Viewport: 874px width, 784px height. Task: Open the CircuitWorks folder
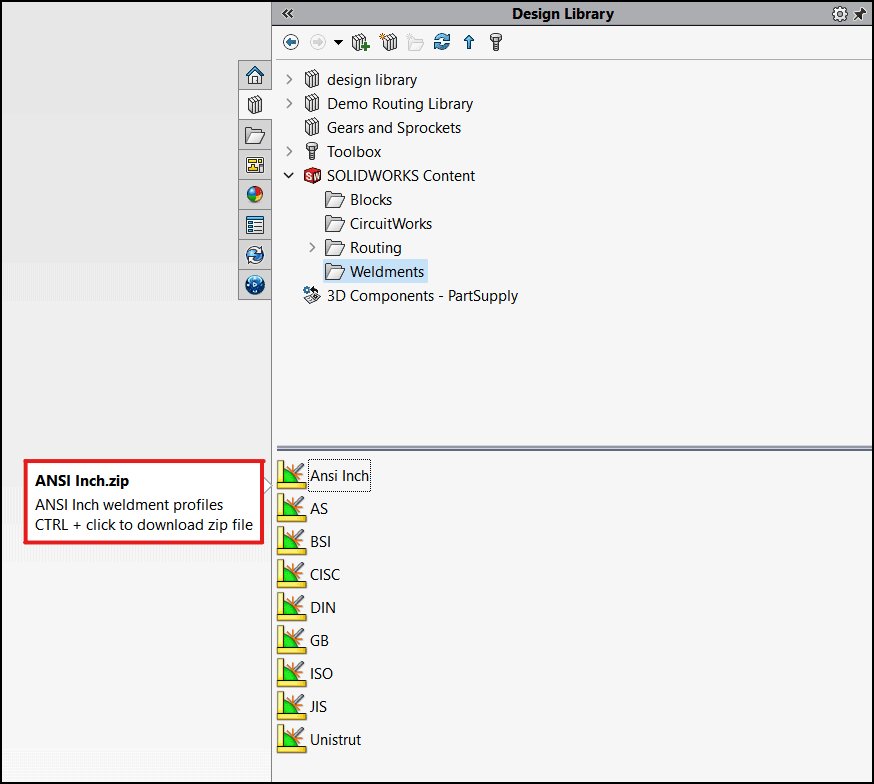point(391,223)
